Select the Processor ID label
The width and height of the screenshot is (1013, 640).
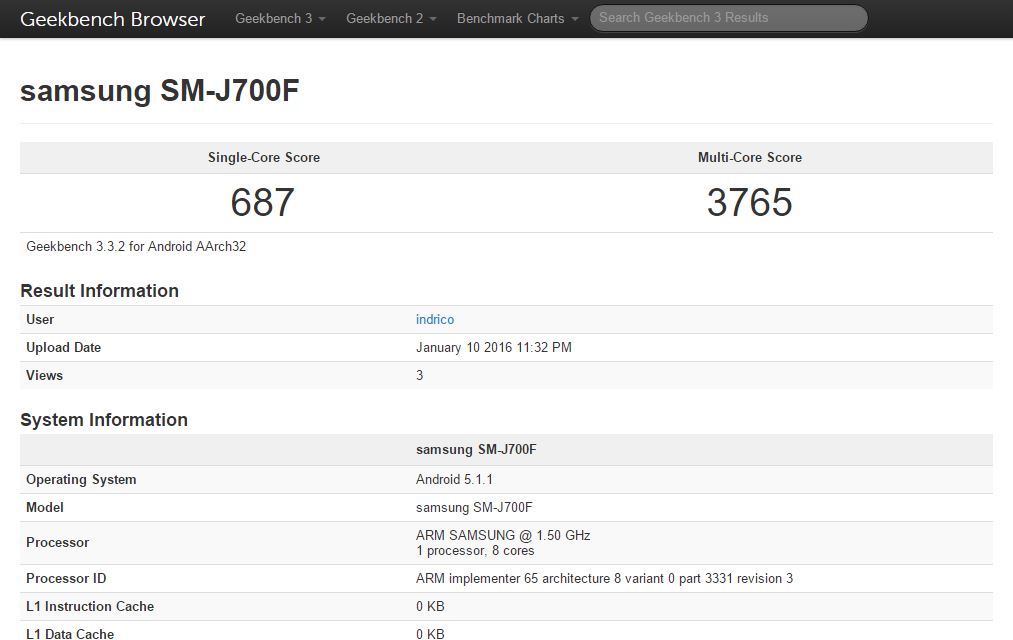pos(66,579)
